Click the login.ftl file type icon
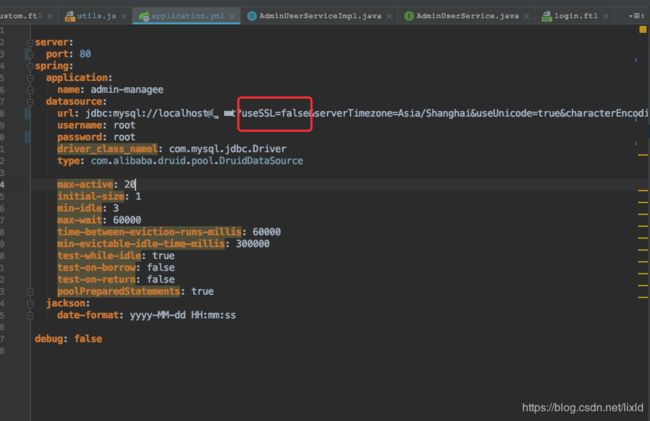650x421 pixels. (x=547, y=16)
